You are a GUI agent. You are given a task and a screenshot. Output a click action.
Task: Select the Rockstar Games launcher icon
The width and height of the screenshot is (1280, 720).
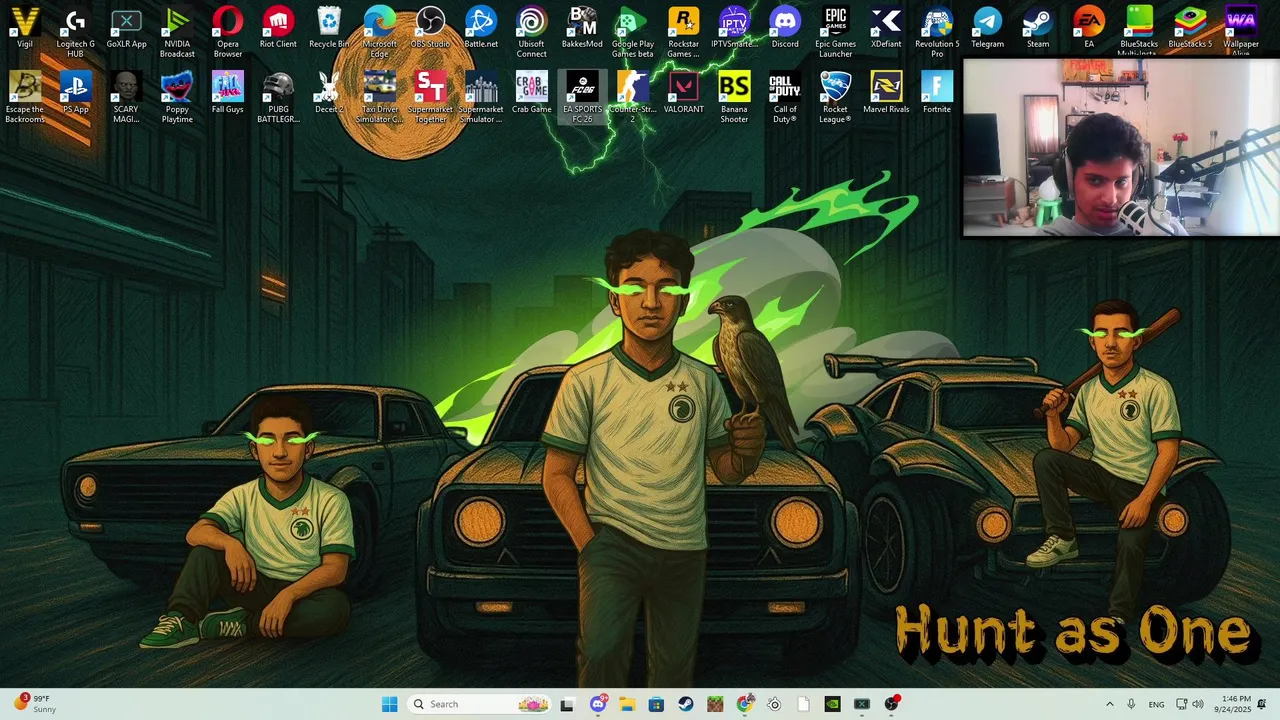click(684, 32)
